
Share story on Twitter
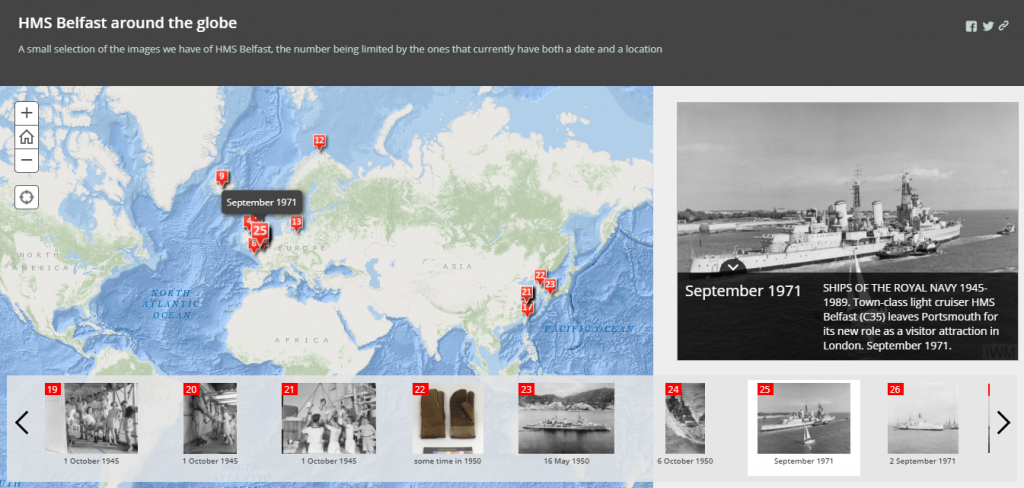988,26
